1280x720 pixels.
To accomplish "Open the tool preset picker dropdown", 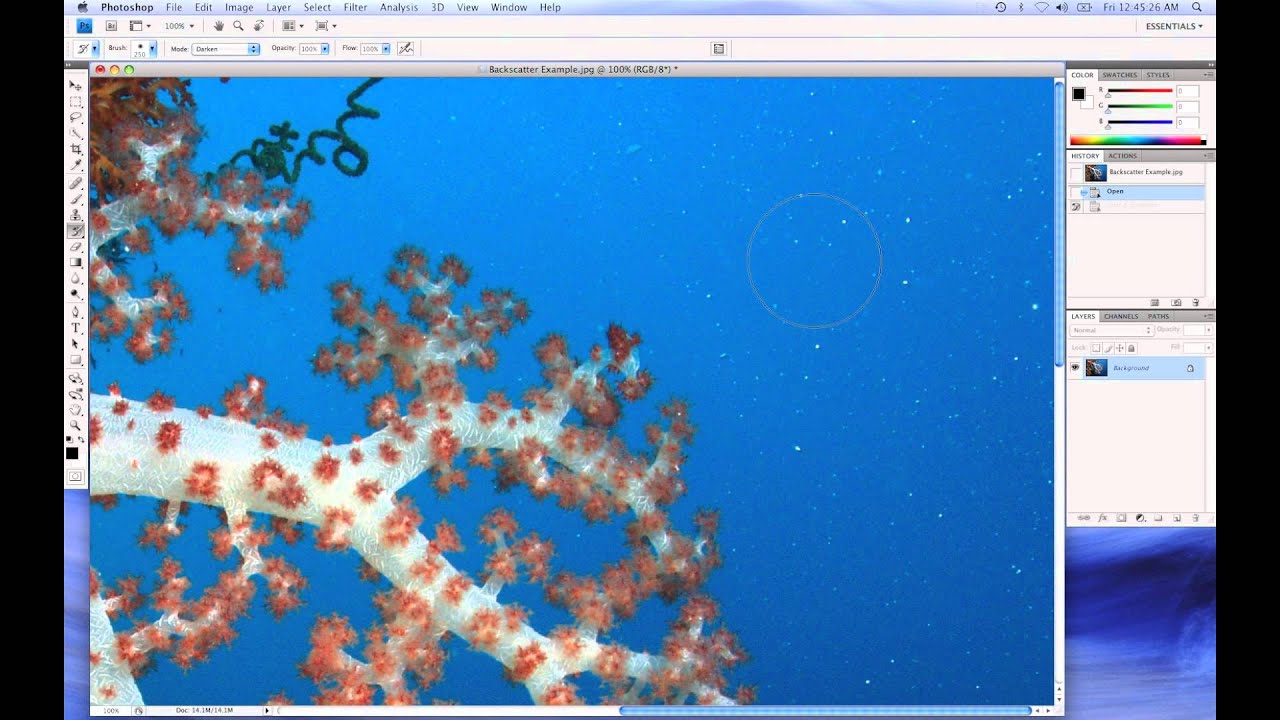I will pos(95,48).
